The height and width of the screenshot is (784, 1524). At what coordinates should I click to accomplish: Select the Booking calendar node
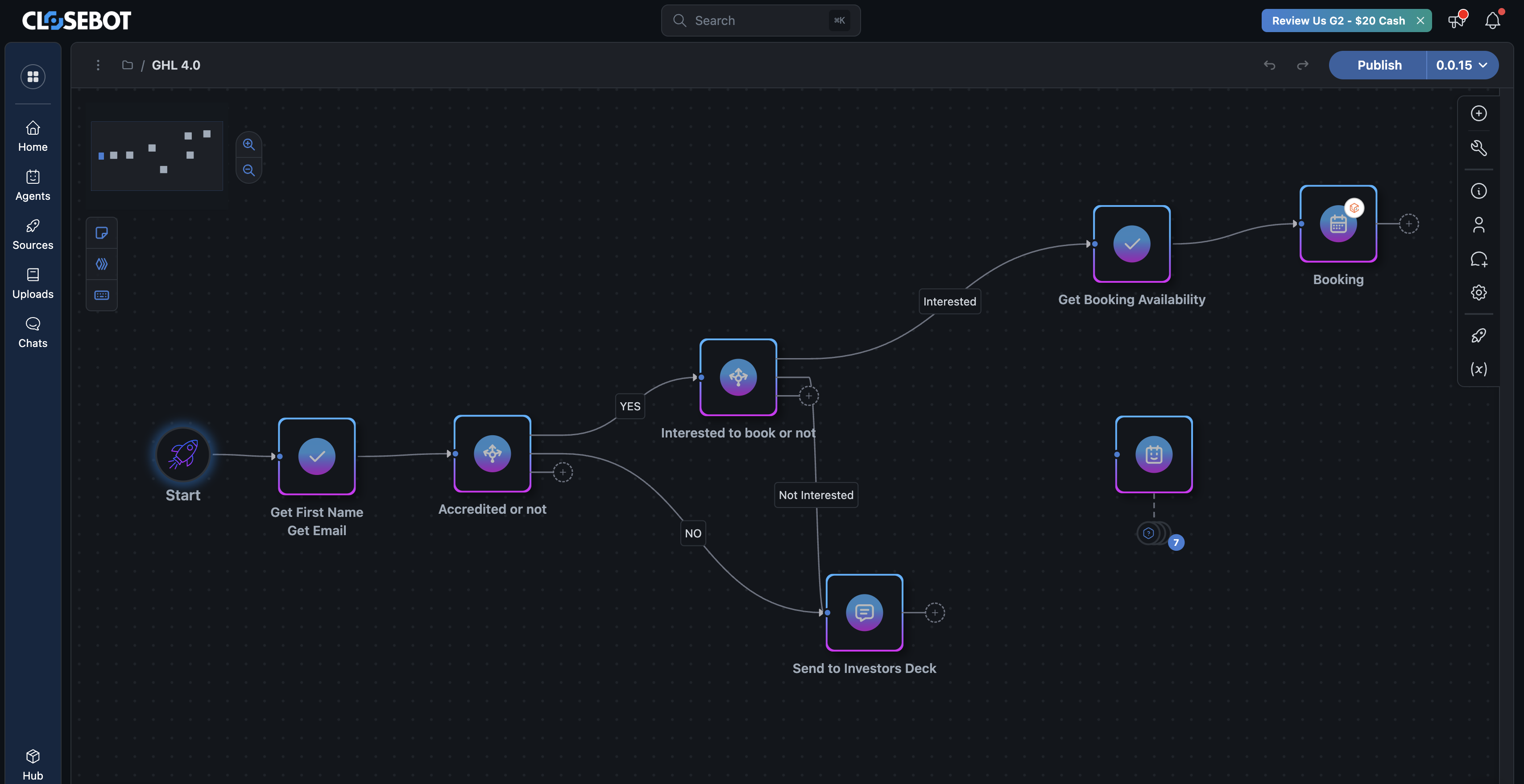tap(1338, 223)
